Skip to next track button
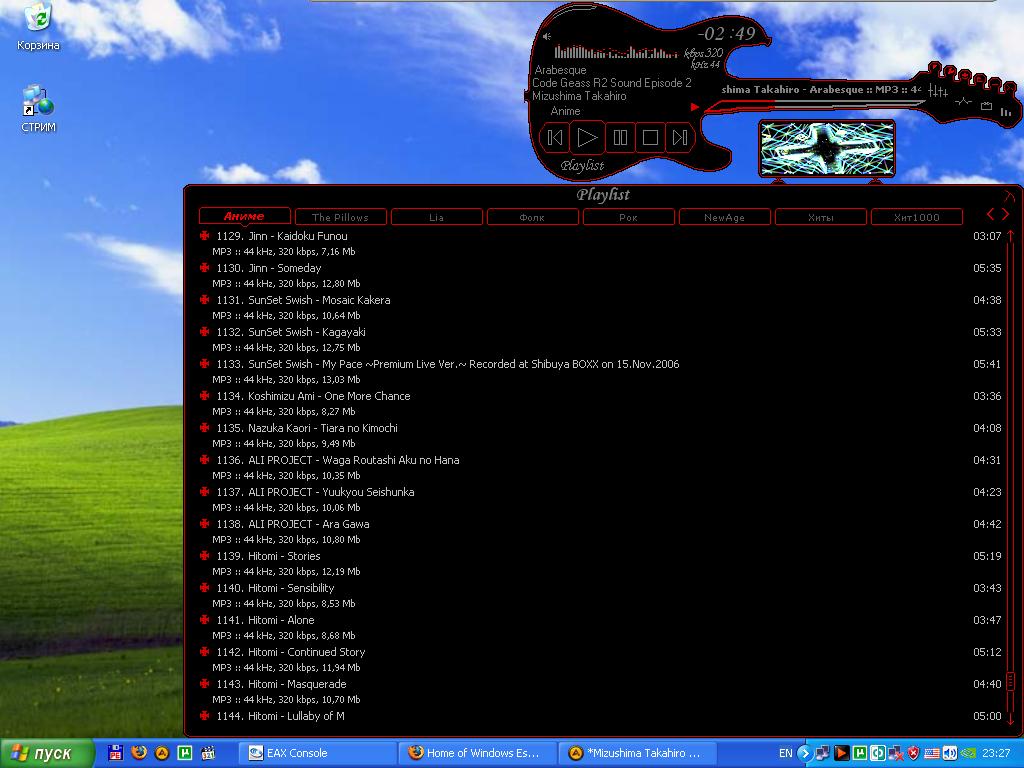 pos(680,138)
